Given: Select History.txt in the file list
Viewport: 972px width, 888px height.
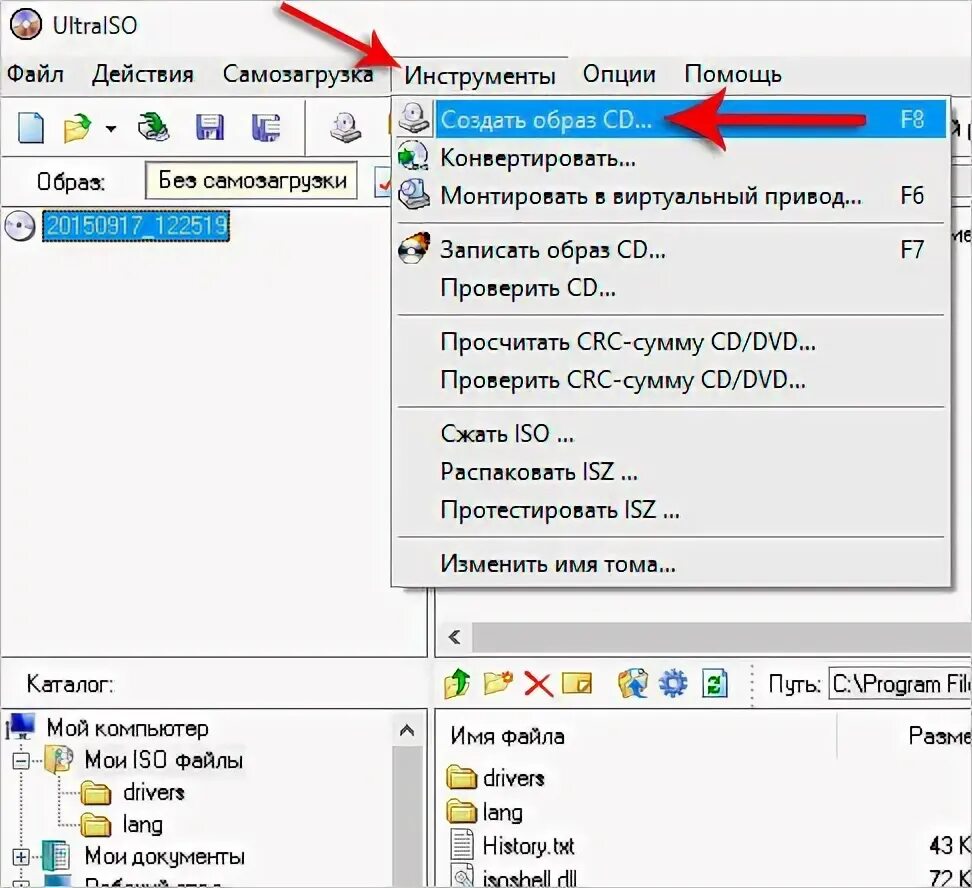Looking at the screenshot, I should (528, 846).
